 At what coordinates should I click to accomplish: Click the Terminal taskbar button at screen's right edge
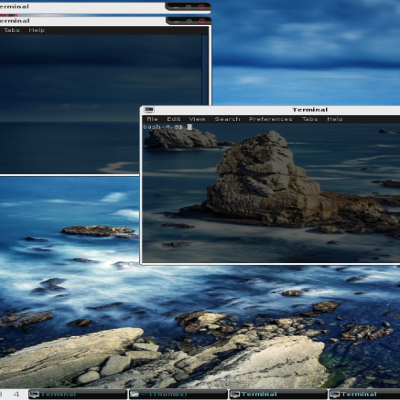[x=365, y=395]
